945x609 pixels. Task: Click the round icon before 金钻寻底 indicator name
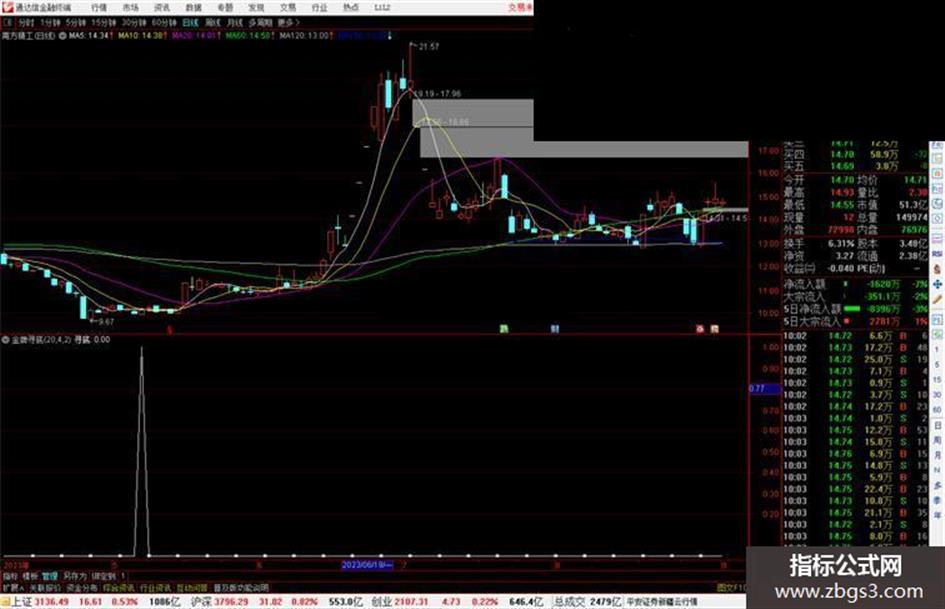click(x=5, y=340)
